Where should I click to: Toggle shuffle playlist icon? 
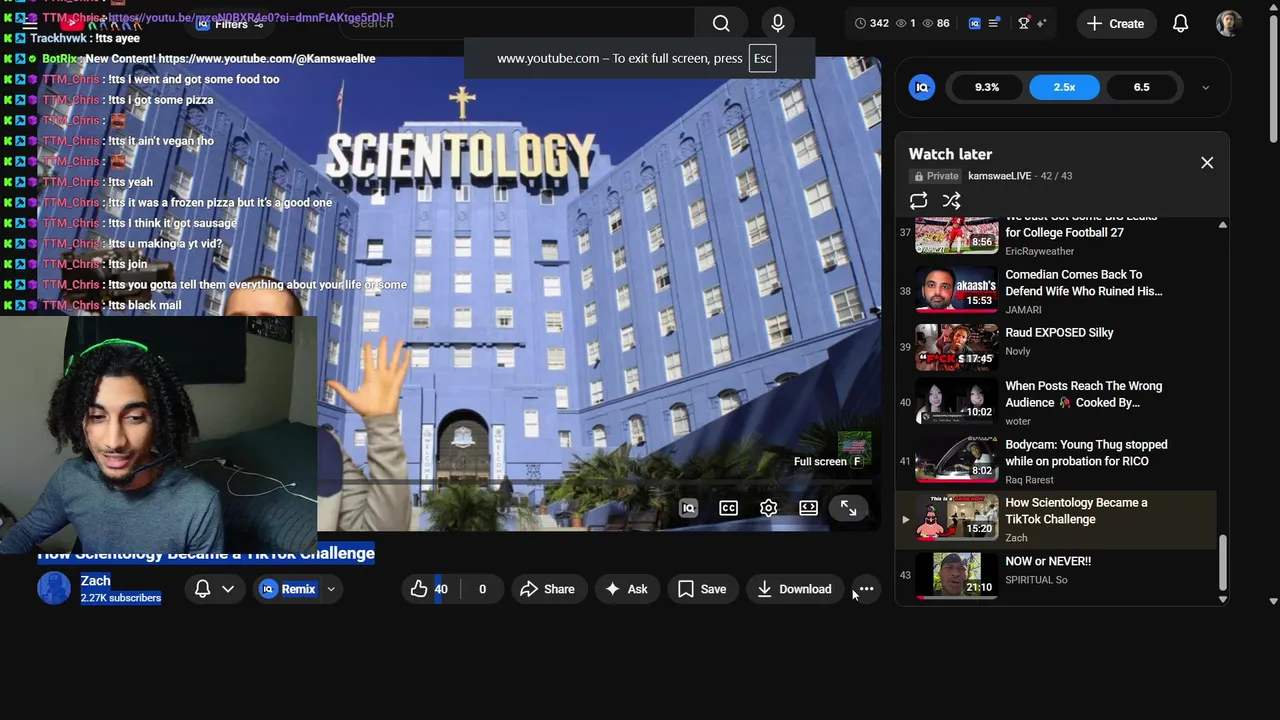click(x=951, y=201)
